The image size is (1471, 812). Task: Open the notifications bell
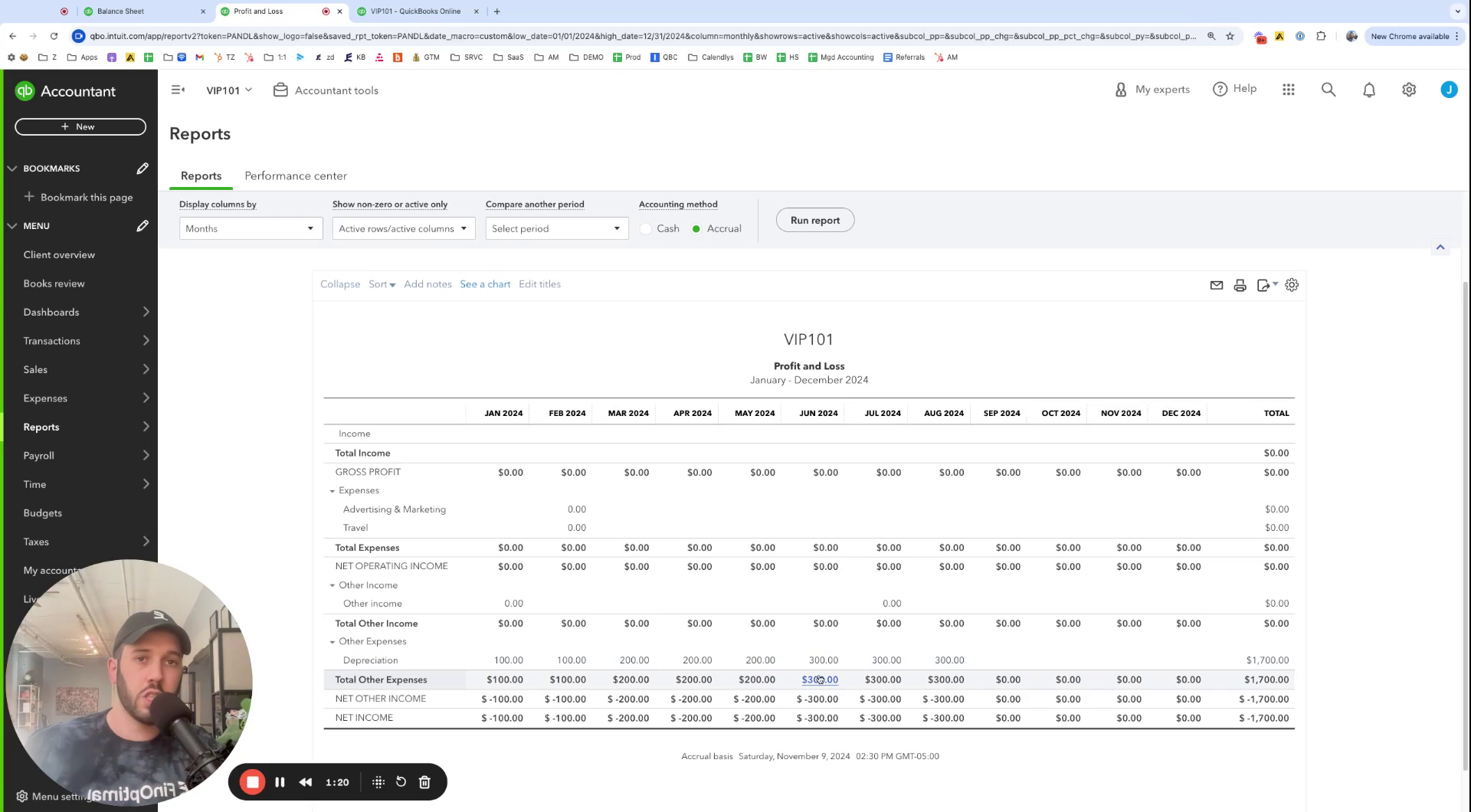click(x=1368, y=90)
